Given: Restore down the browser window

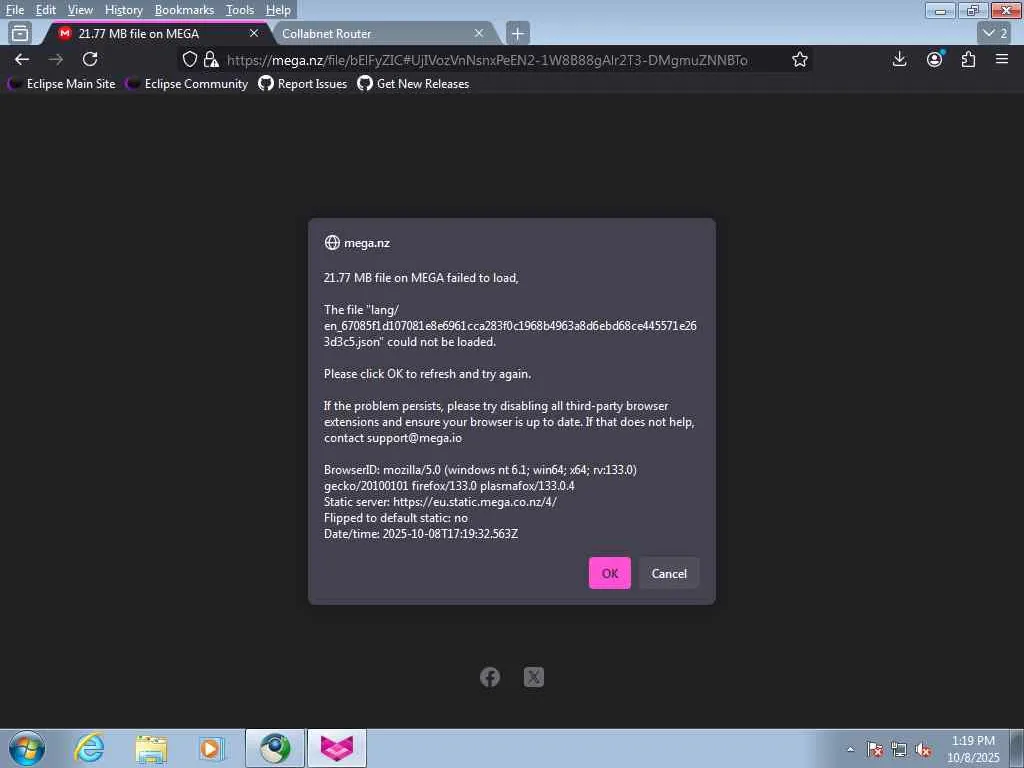Looking at the screenshot, I should pyautogui.click(x=973, y=10).
